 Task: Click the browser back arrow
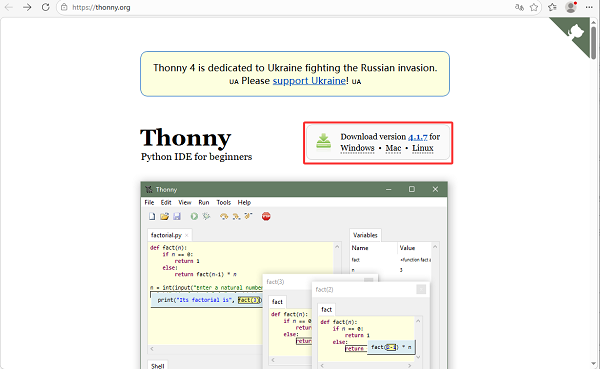pyautogui.click(x=9, y=7)
